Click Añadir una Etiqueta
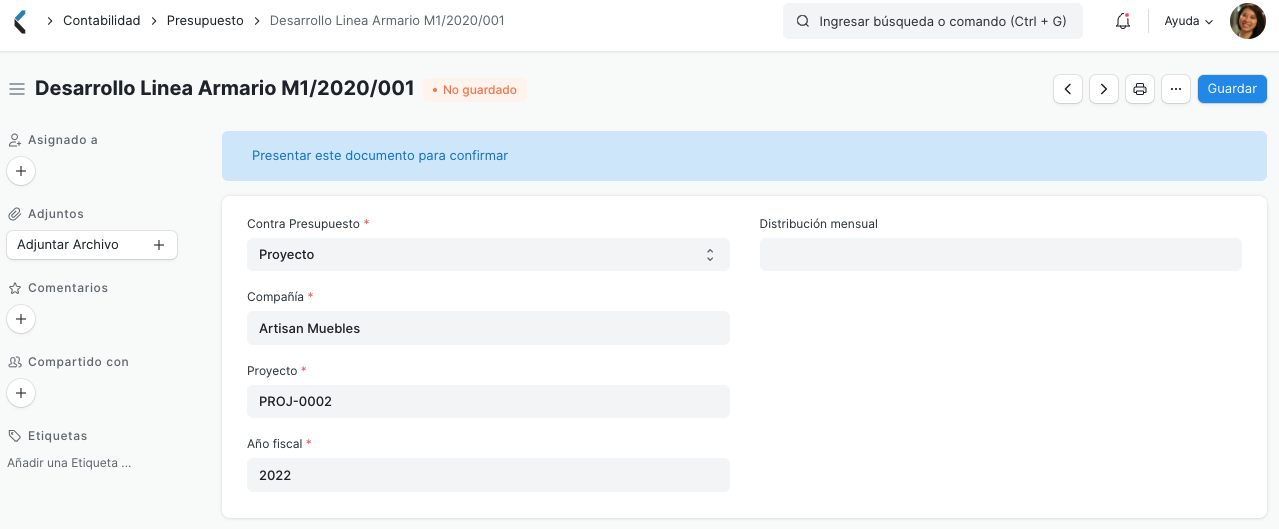Image resolution: width=1279 pixels, height=529 pixels. [69, 463]
